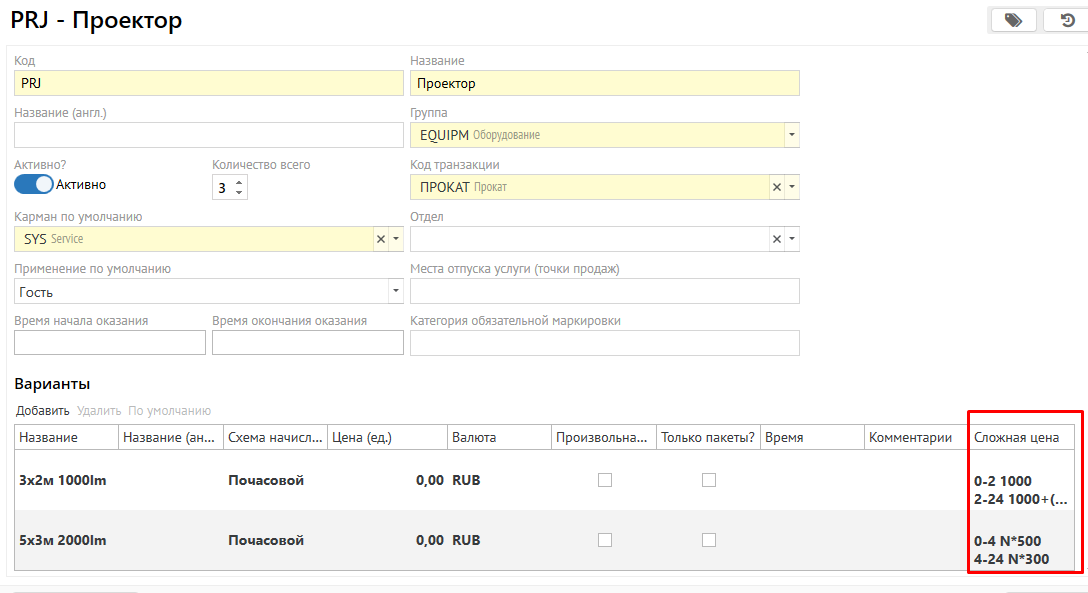Open the Применение по умолчанию dropdown
Viewport: 1088px width, 593px height.
(395, 291)
